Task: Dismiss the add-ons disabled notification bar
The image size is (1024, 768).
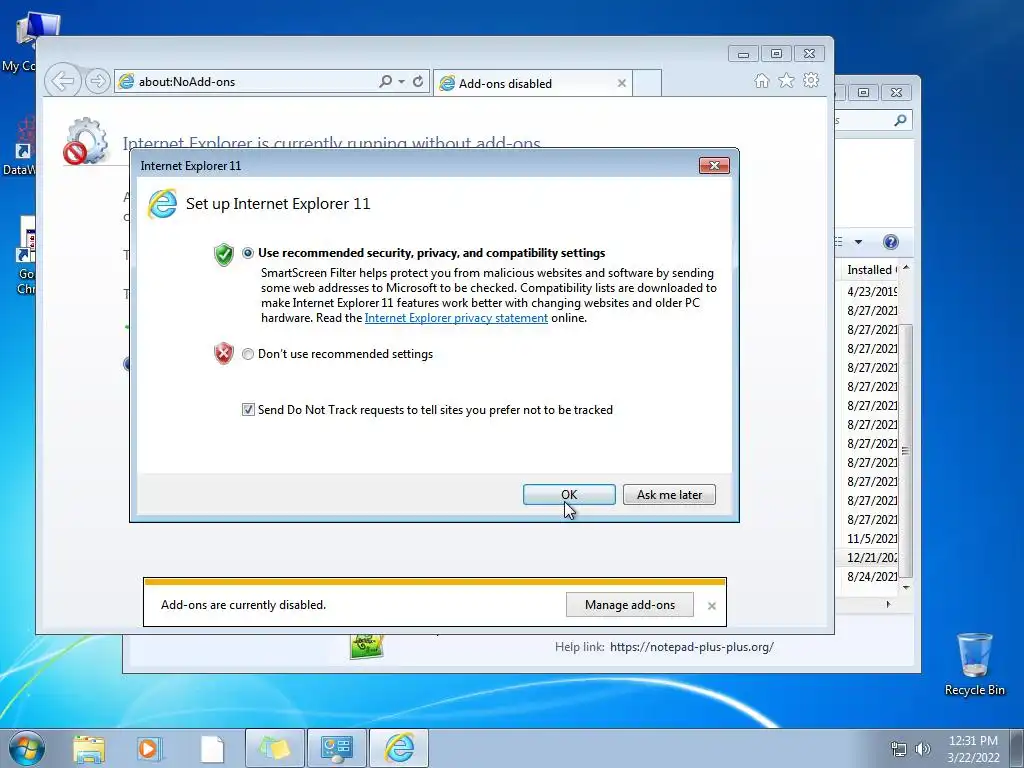Action: (712, 606)
